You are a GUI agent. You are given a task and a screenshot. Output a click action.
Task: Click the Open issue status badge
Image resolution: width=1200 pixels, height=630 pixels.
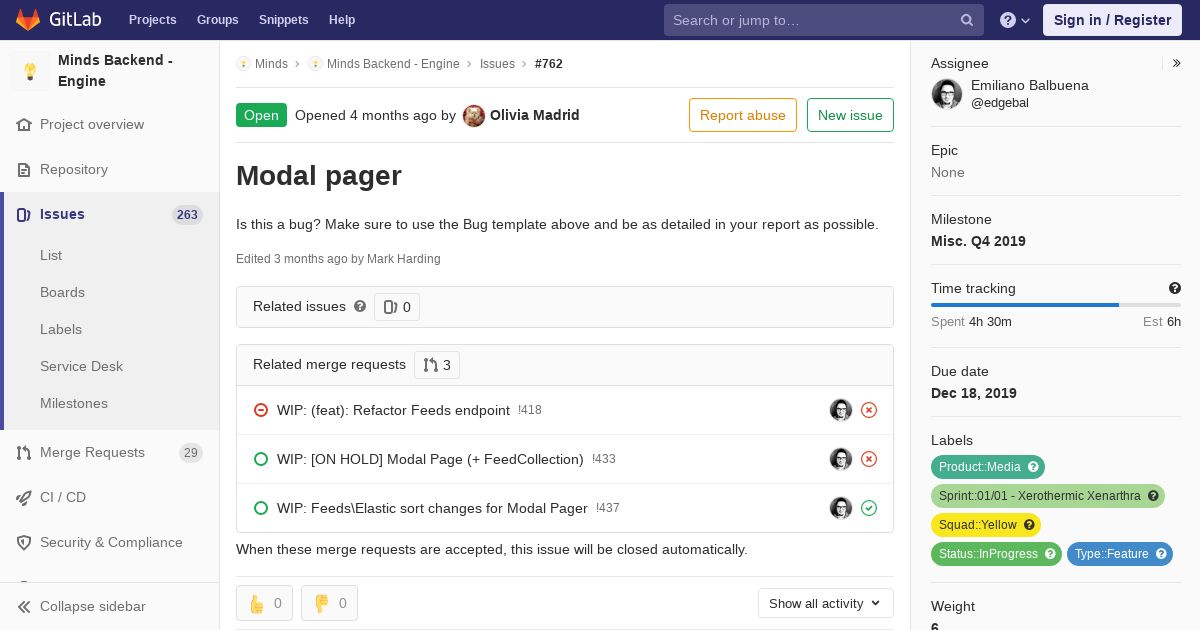[261, 115]
